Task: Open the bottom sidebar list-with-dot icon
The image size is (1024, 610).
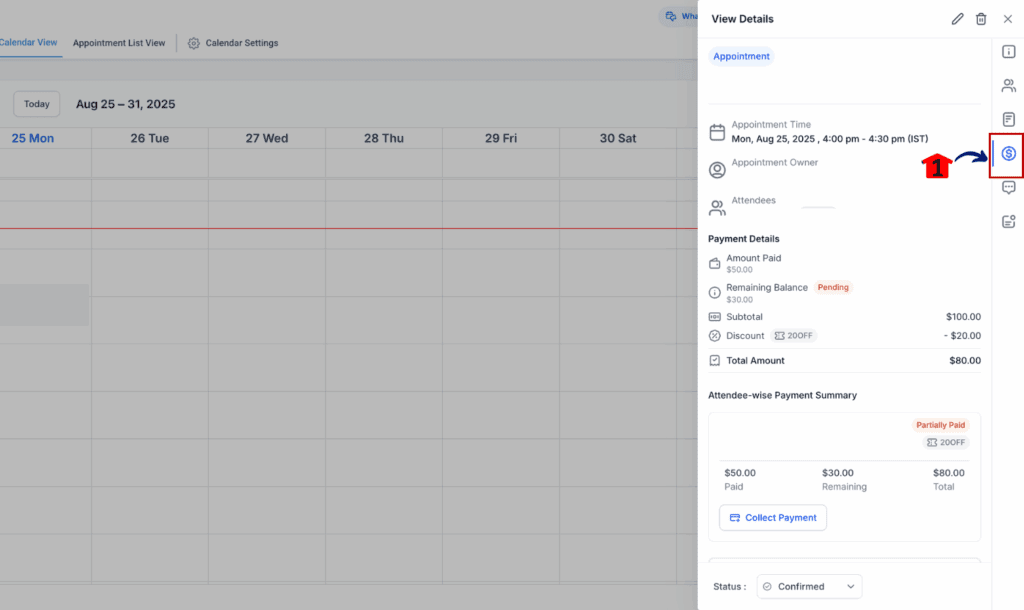Action: (x=1008, y=221)
